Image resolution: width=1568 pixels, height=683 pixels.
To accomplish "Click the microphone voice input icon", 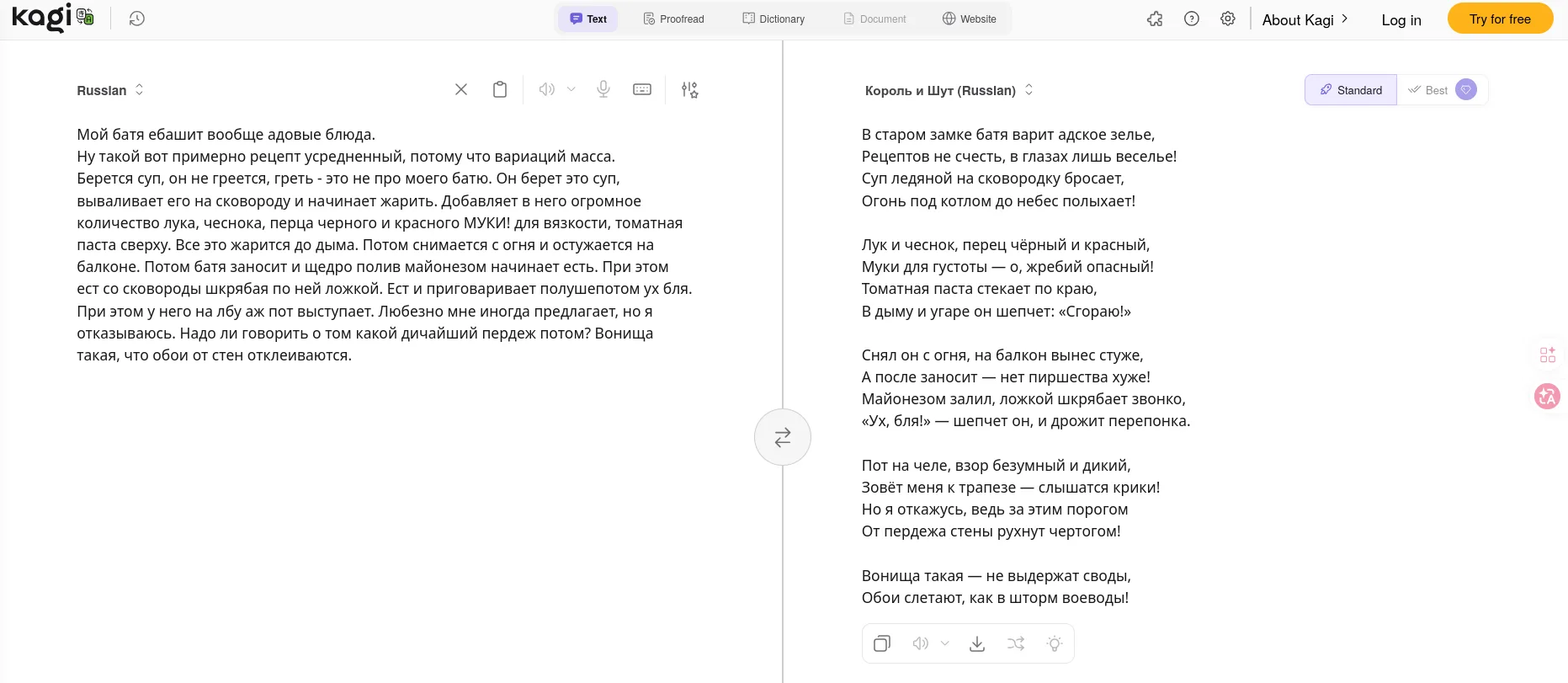I will [603, 89].
